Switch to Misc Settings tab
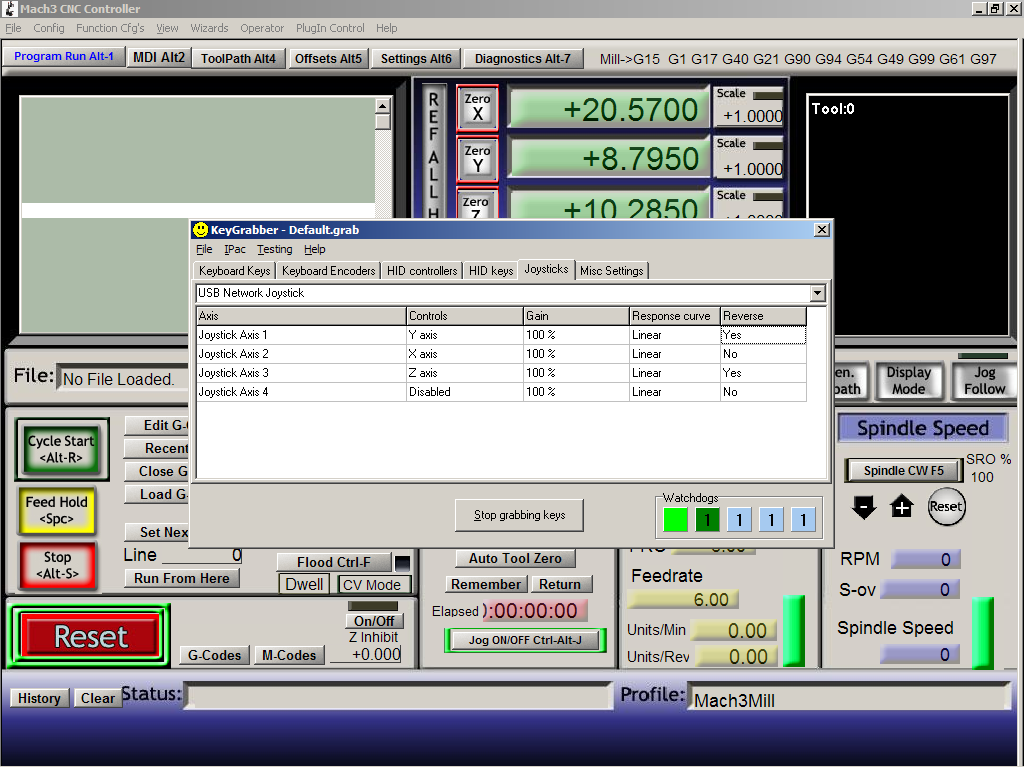Viewport: 1024px width, 768px height. (611, 271)
